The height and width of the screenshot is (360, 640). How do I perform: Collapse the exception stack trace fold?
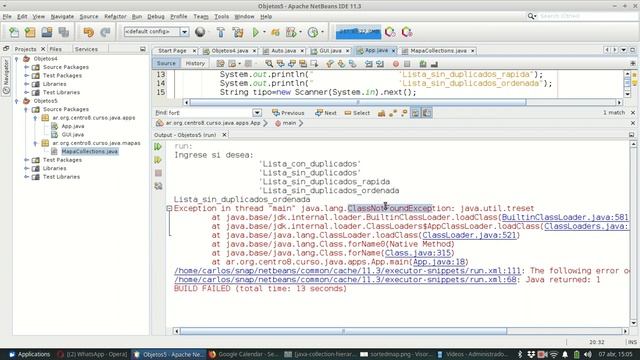pos(169,209)
